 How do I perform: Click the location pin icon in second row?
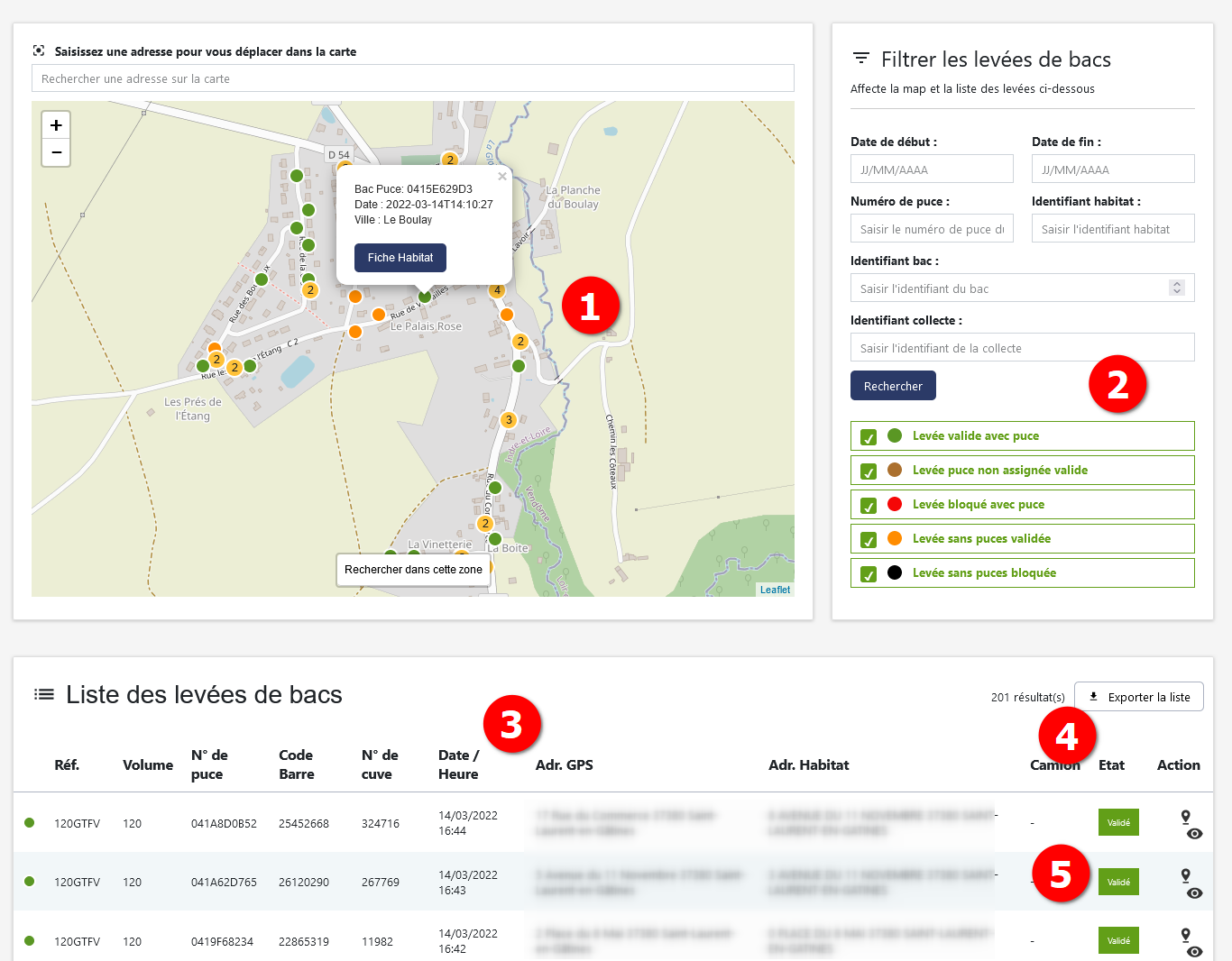(x=1185, y=875)
